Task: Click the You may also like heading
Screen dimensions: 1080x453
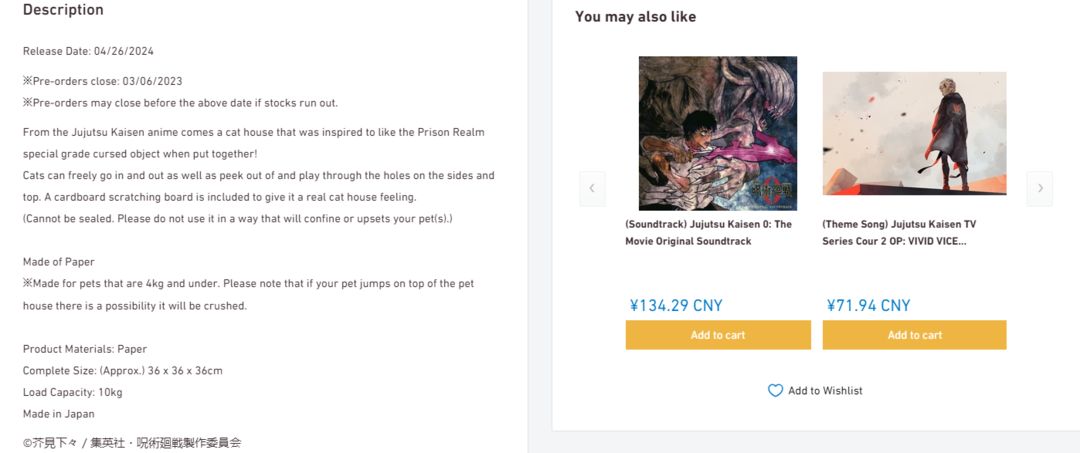Action: click(636, 17)
